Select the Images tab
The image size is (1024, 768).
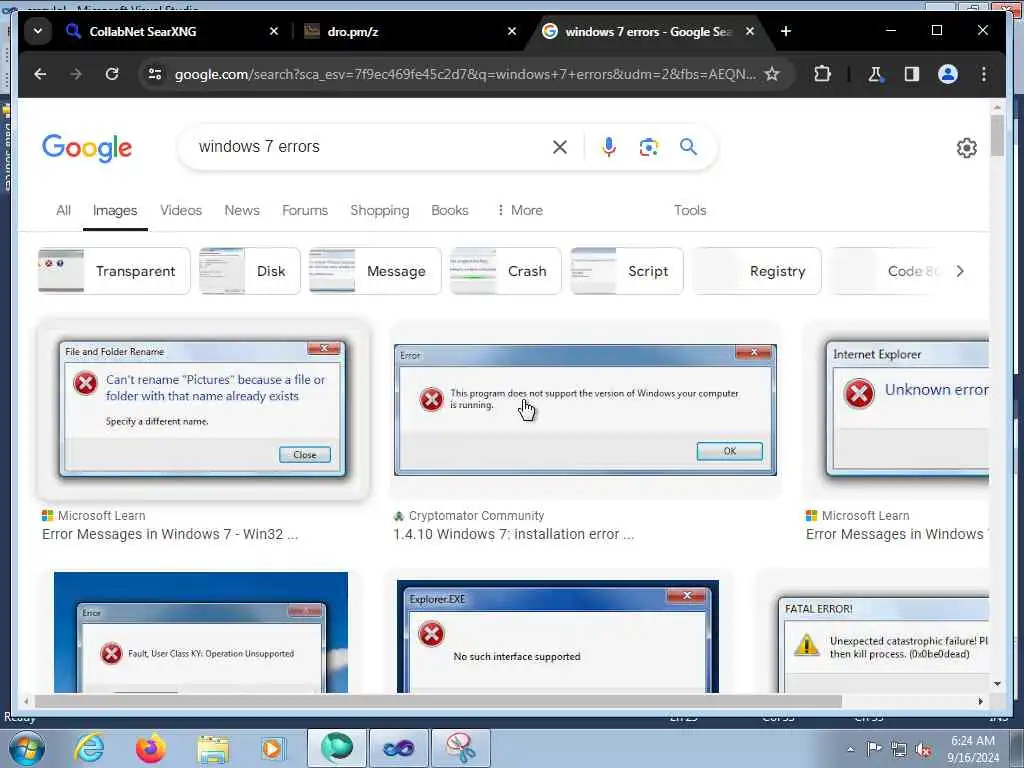point(115,210)
